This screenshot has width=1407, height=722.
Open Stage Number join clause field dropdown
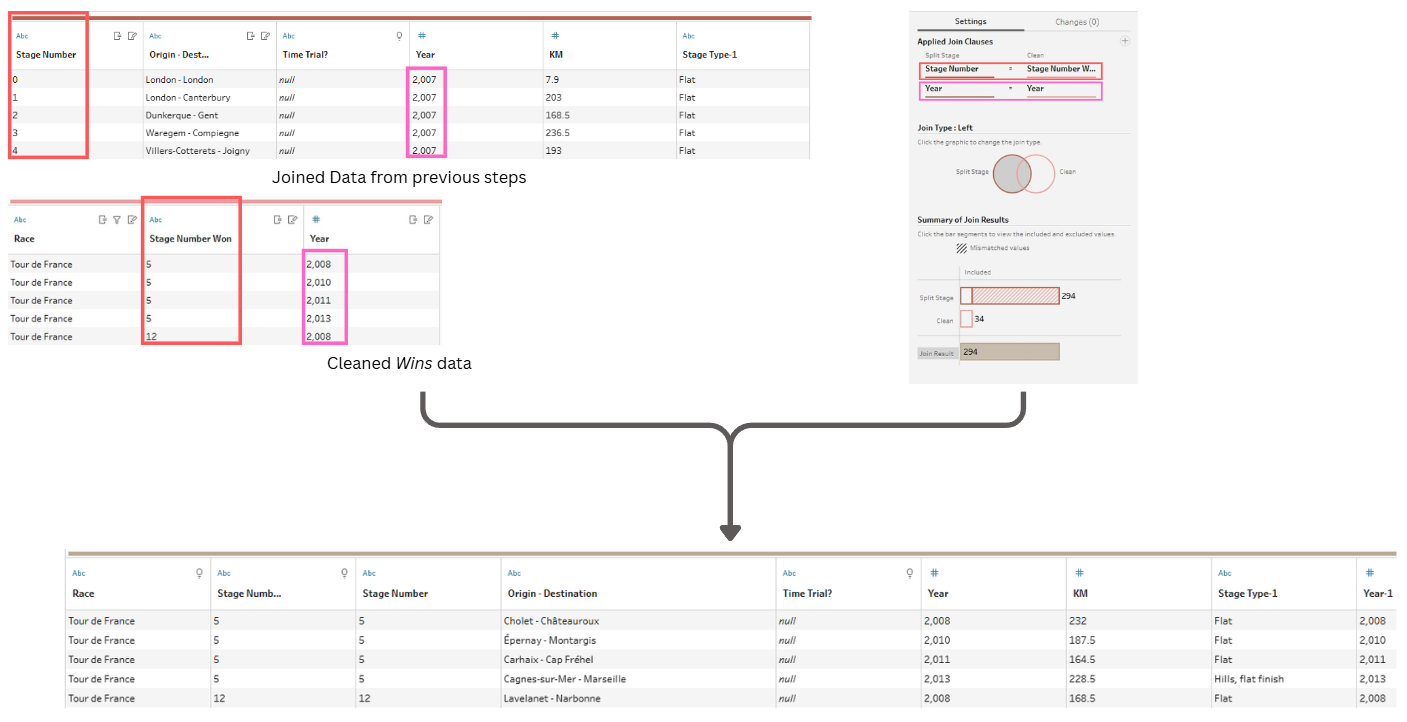coord(959,70)
